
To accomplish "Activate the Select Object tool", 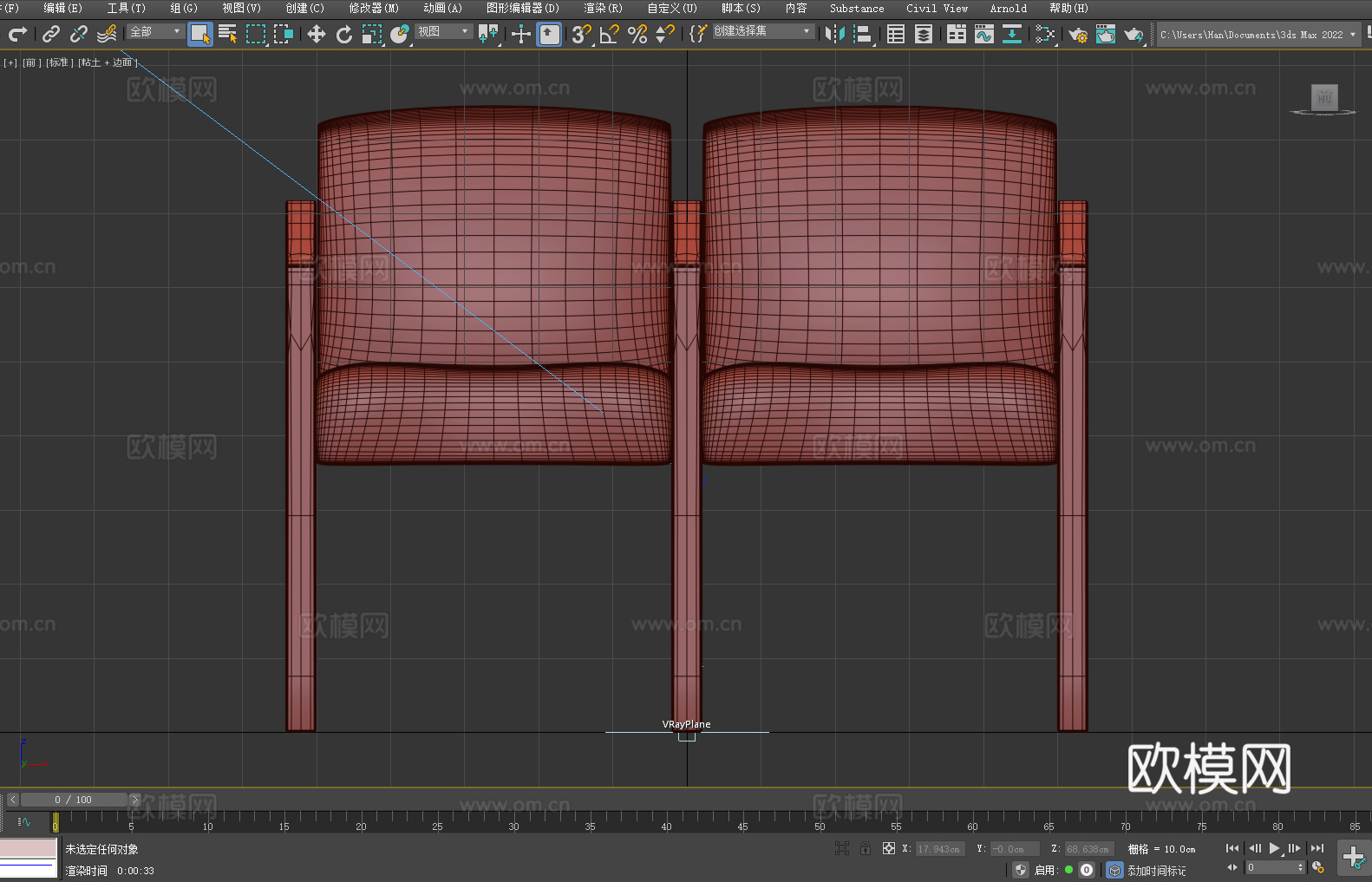I will (200, 34).
